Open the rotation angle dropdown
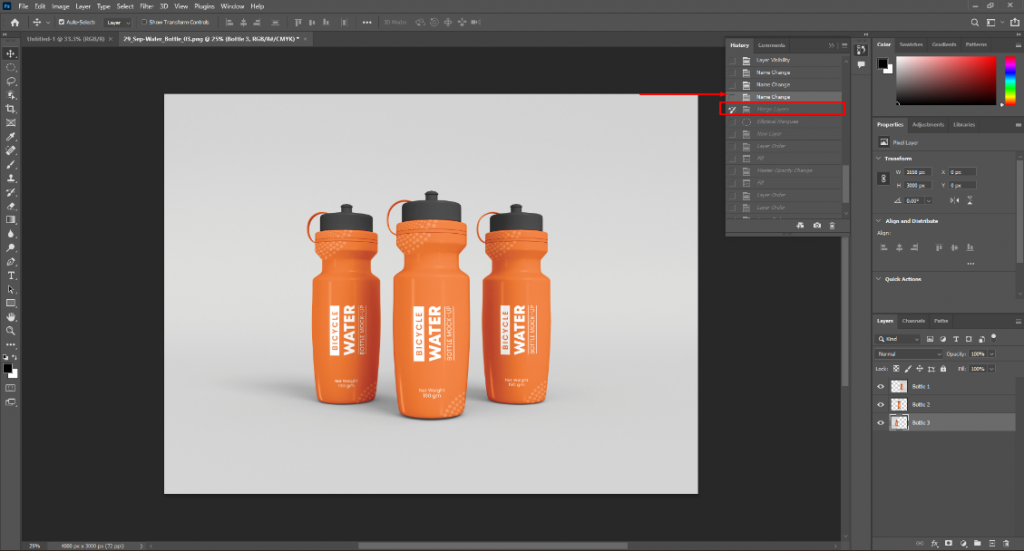Viewport: 1024px width, 551px height. tap(928, 201)
